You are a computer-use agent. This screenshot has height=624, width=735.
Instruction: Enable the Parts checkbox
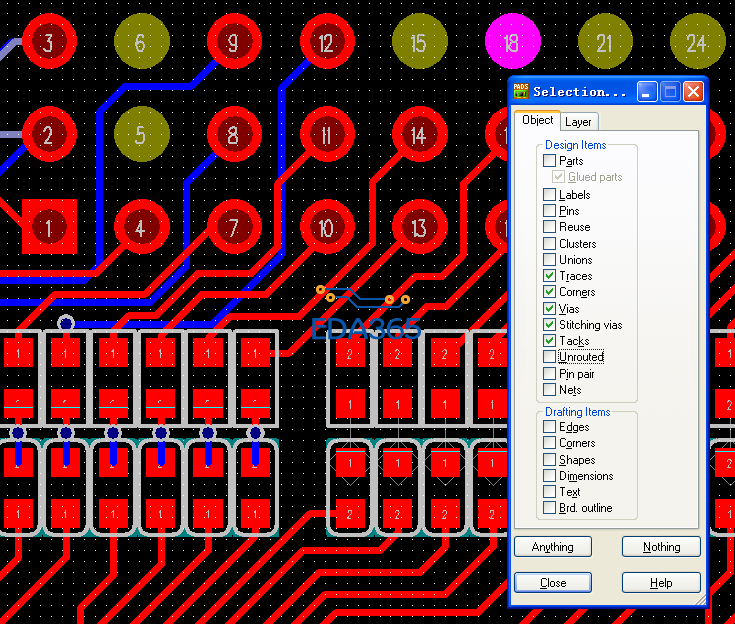coord(549,161)
